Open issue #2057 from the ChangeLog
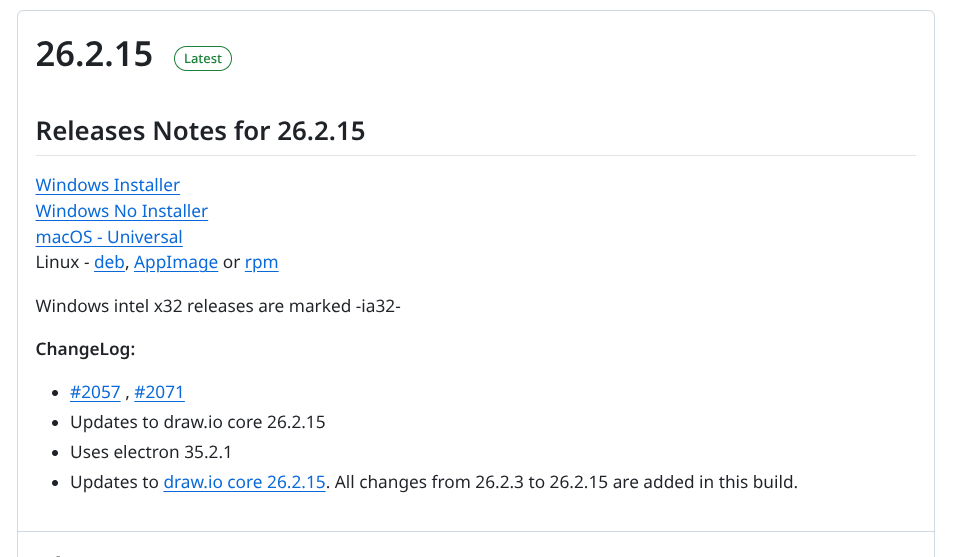This screenshot has height=557, width=970. click(x=95, y=392)
